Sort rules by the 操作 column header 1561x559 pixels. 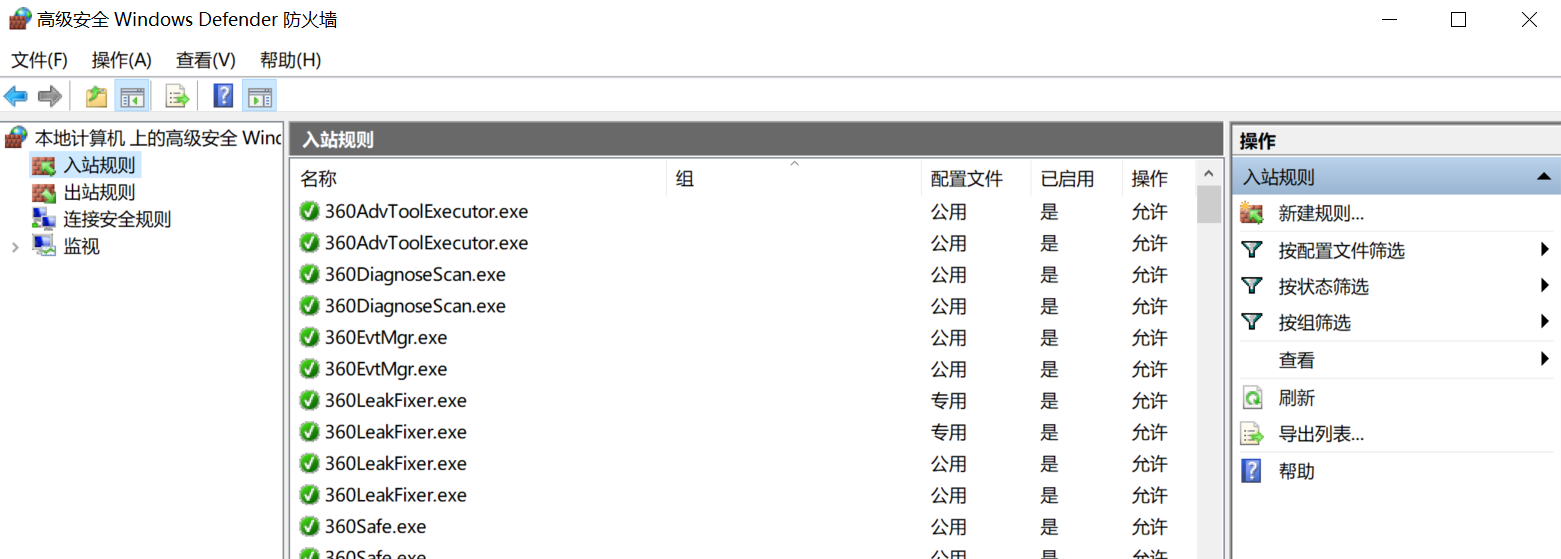pos(1158,179)
